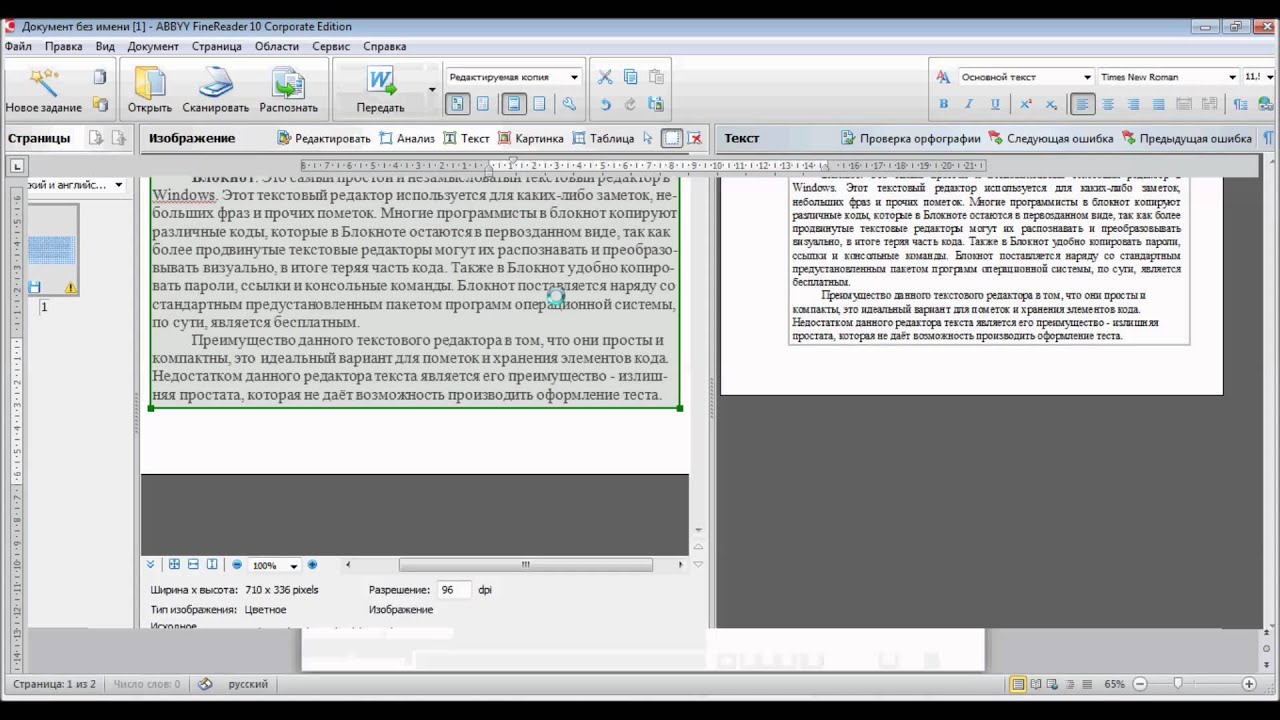This screenshot has height=720, width=1280.
Task: Click the right text alignment icon
Action: coord(1133,104)
